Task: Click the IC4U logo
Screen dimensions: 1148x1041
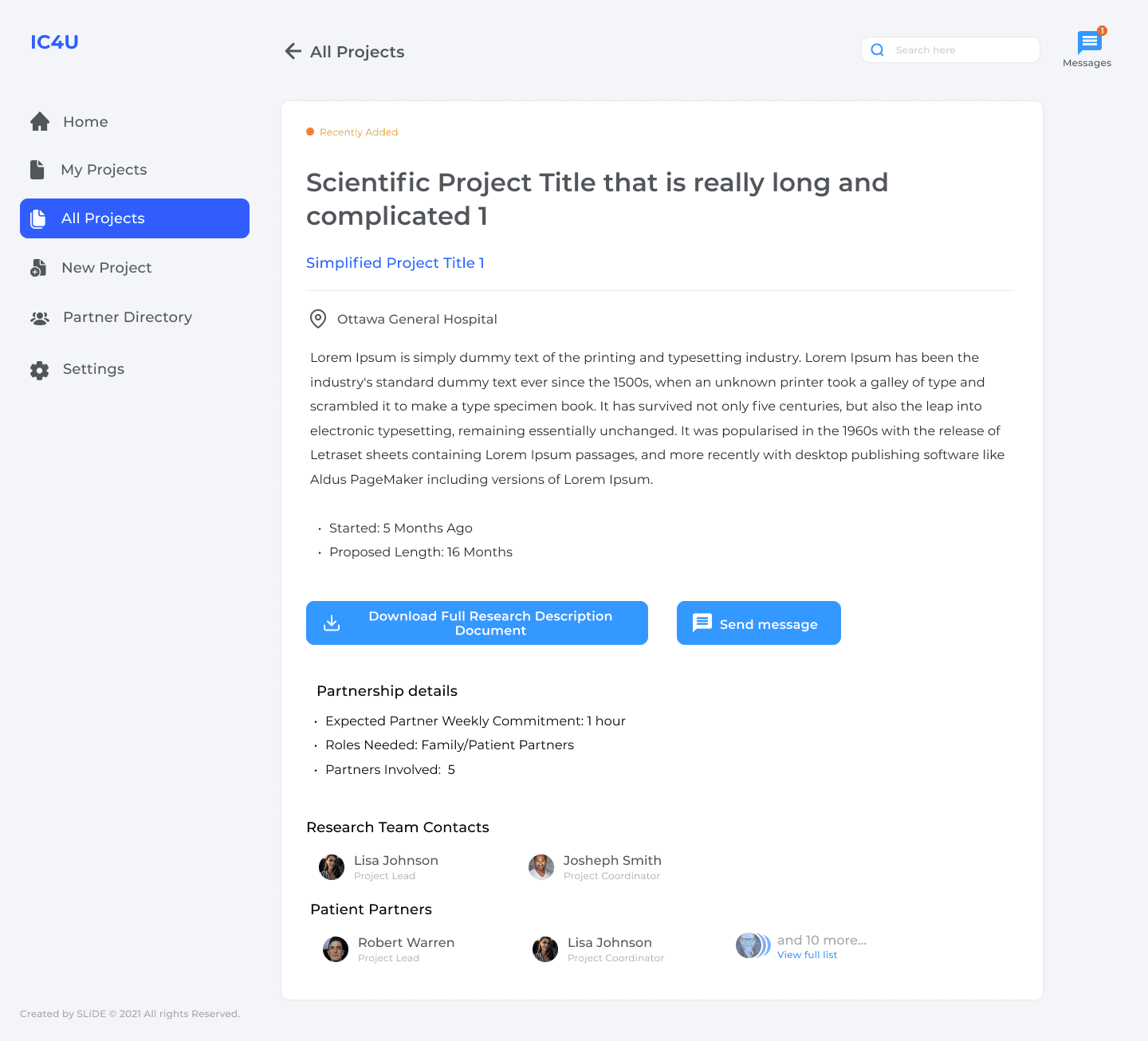Action: click(54, 42)
